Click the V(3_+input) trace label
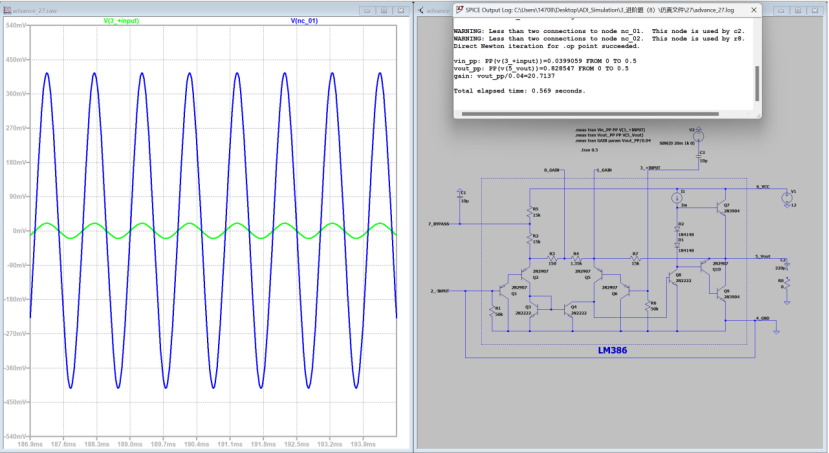 [x=122, y=20]
